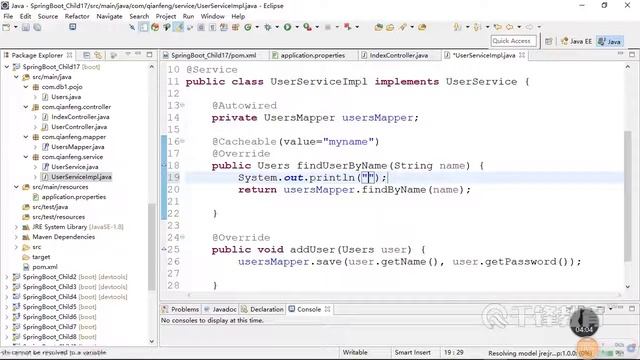Expand the JRE System Library node

point(16,227)
